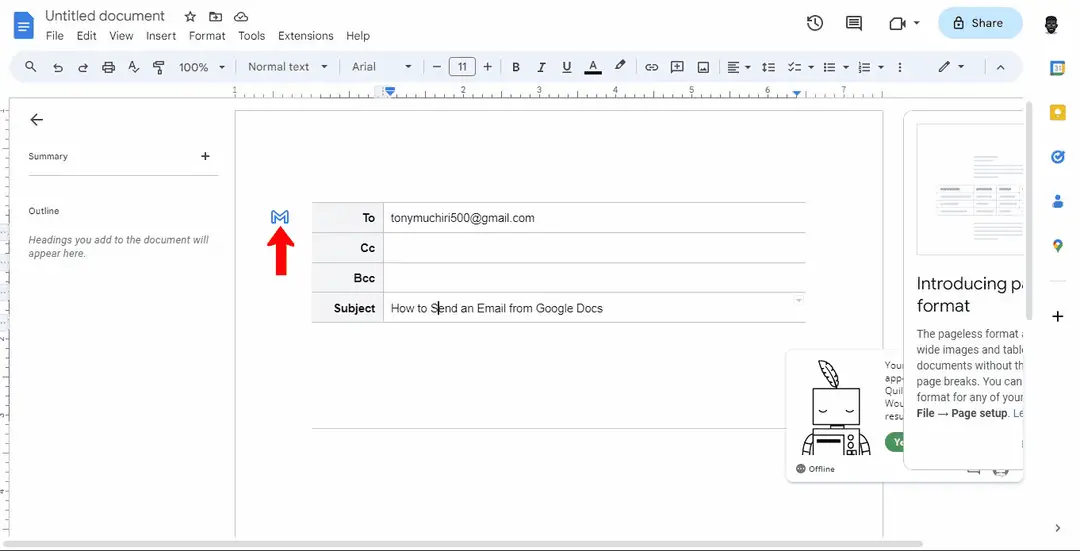1080x551 pixels.
Task: Click the empty Bcc field
Action: click(594, 278)
